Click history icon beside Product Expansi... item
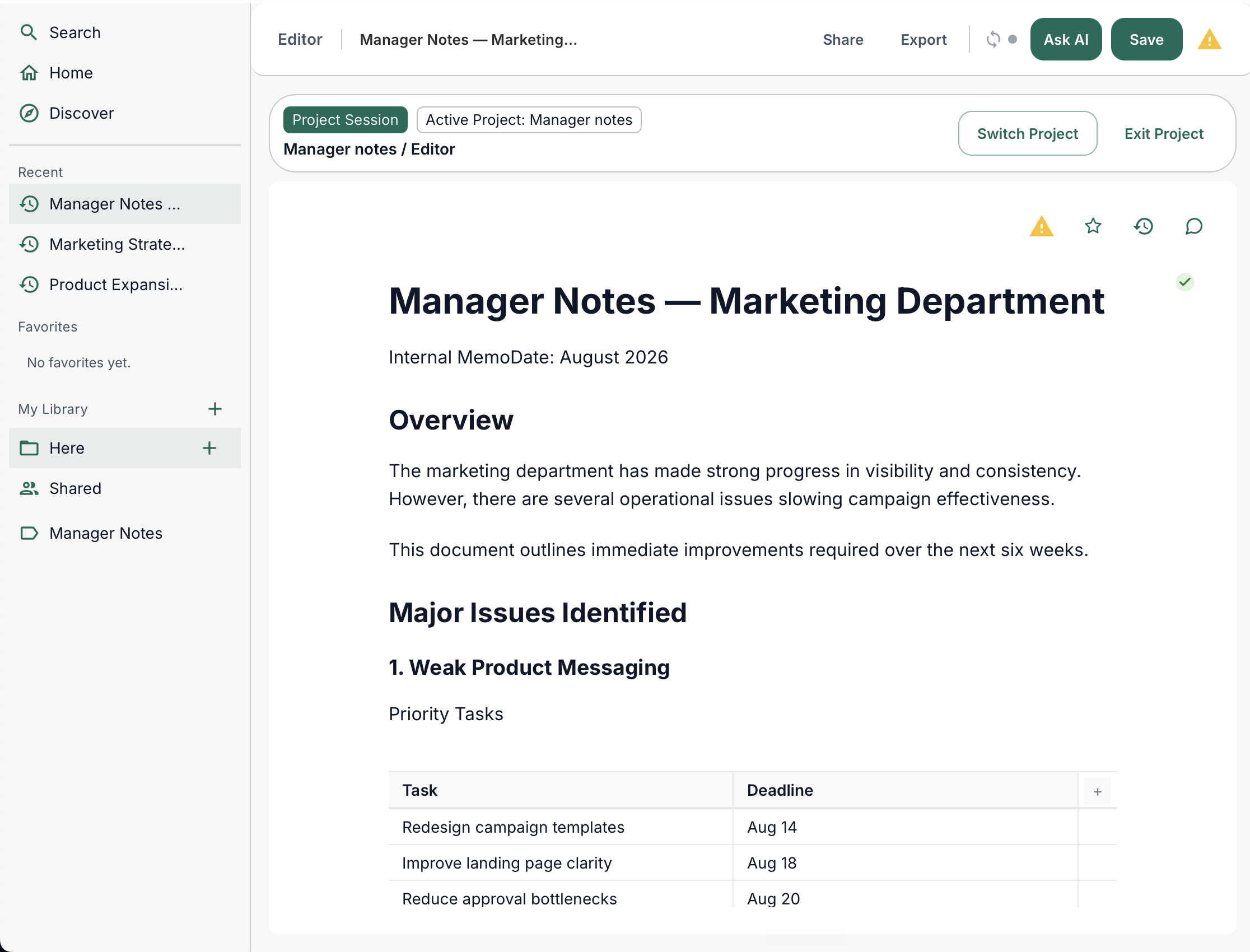Viewport: 1250px width, 952px height. click(x=29, y=284)
